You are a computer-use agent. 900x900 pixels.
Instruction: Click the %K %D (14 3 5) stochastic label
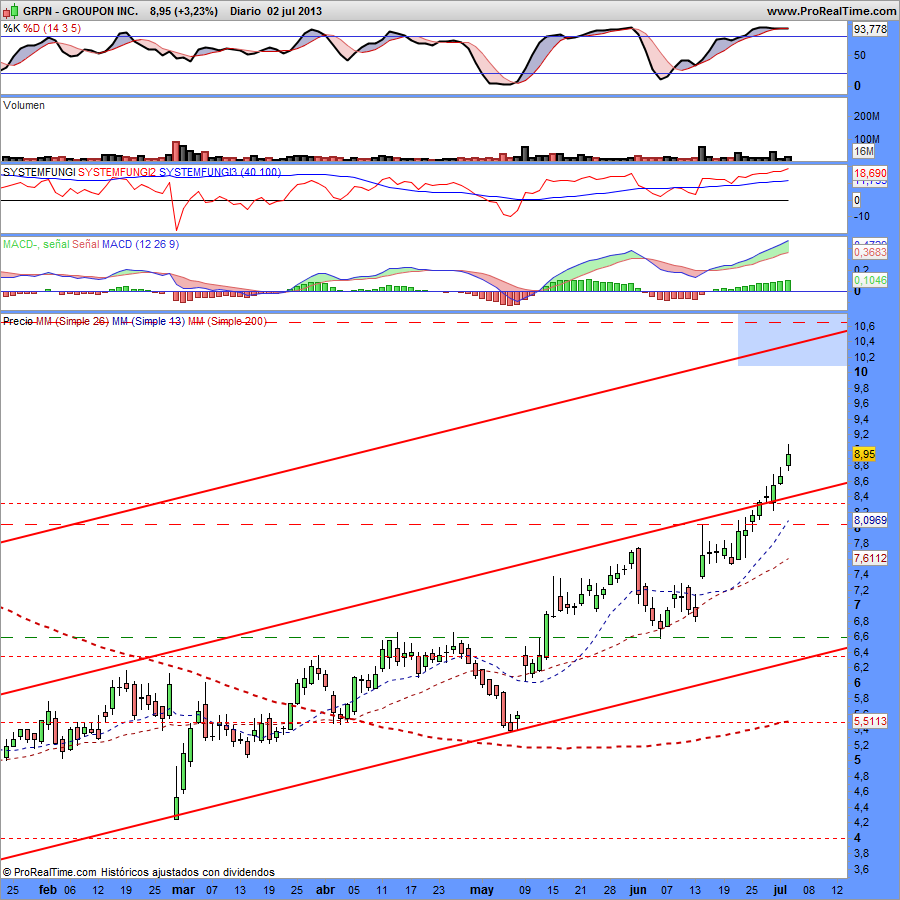[x=42, y=28]
